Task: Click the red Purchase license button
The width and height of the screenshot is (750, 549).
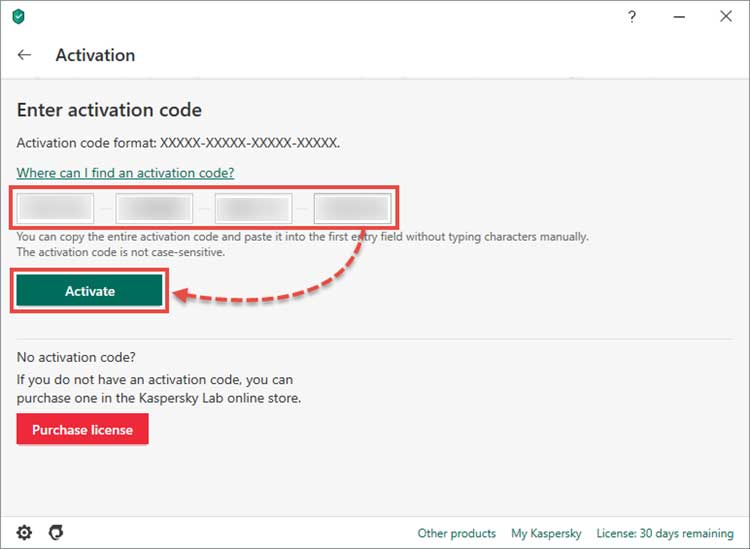Action: pyautogui.click(x=82, y=430)
